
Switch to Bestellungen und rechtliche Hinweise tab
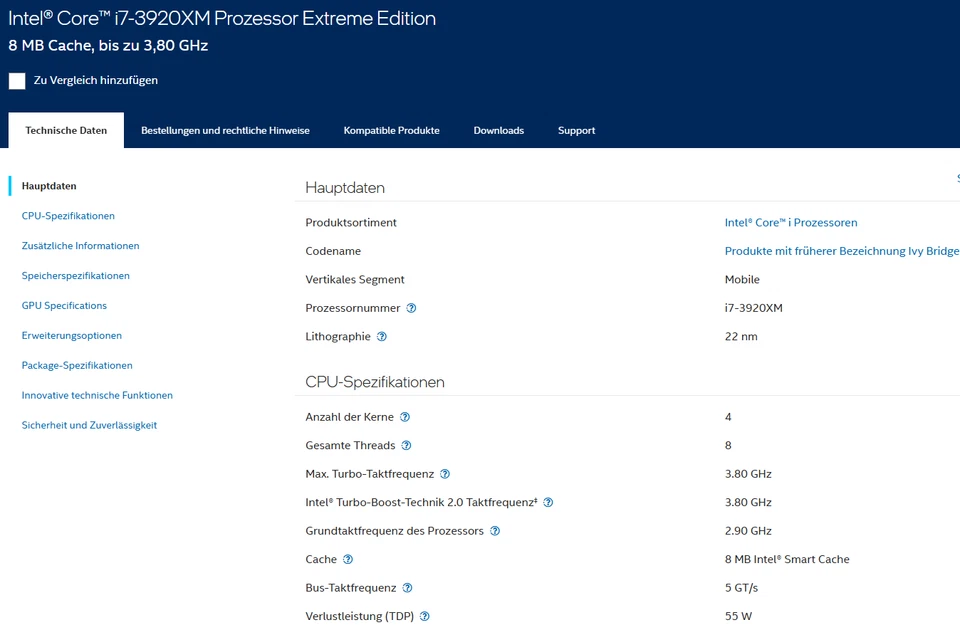225,131
